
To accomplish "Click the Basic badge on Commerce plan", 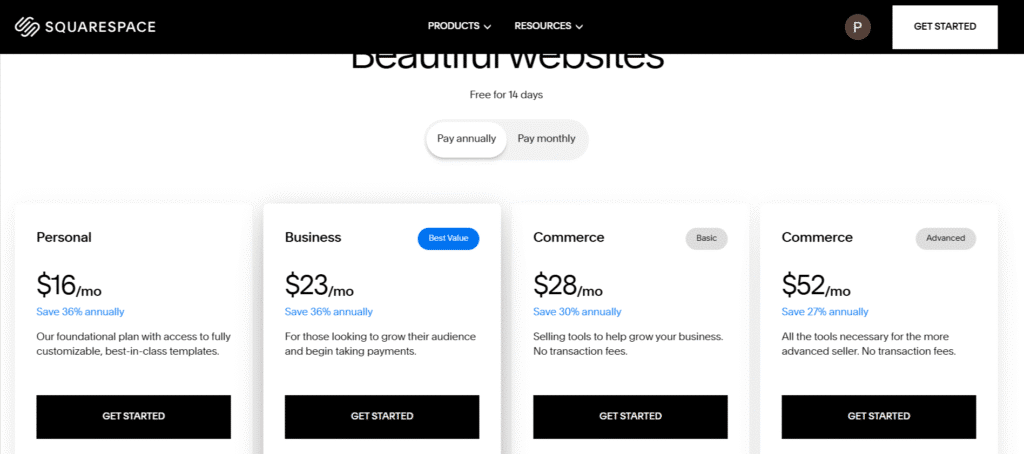I will coord(706,238).
